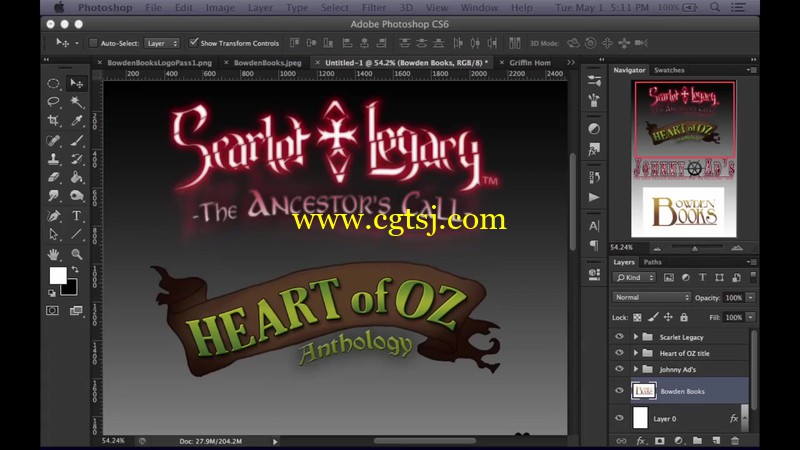This screenshot has width=800, height=450.
Task: Expand the Johnny Ad's group
Action: click(x=636, y=369)
